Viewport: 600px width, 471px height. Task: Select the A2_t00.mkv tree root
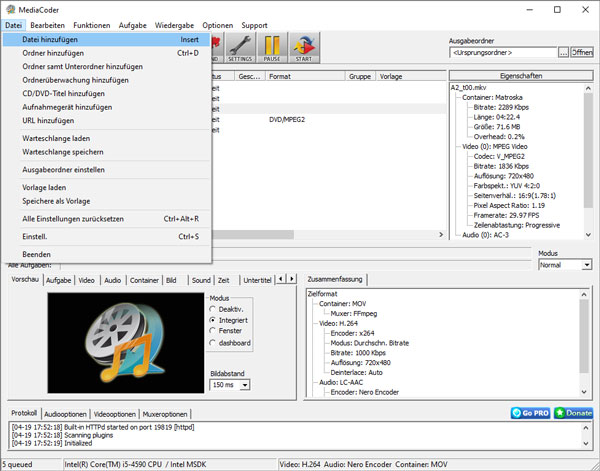[x=468, y=88]
